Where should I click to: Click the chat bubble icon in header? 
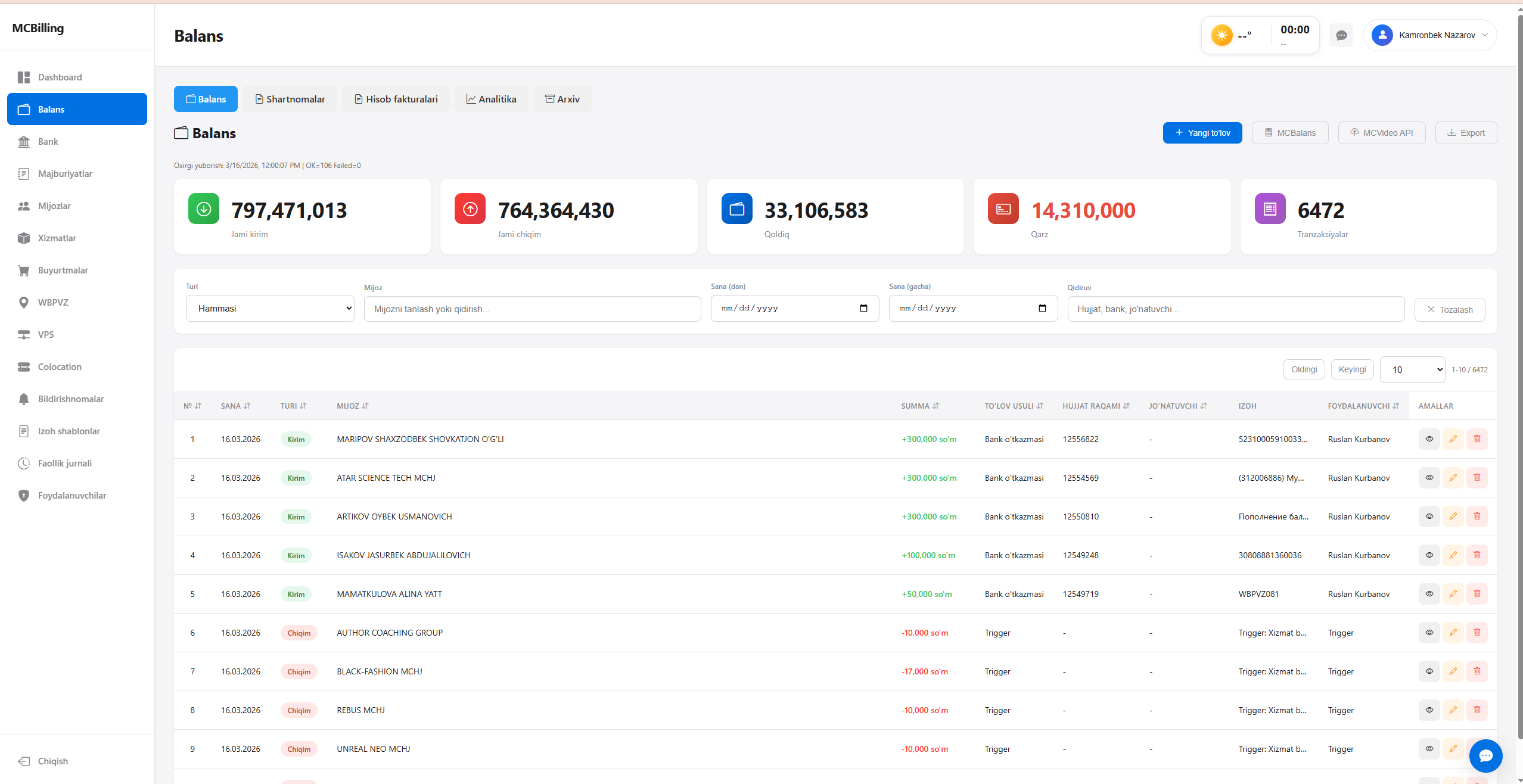click(x=1341, y=36)
